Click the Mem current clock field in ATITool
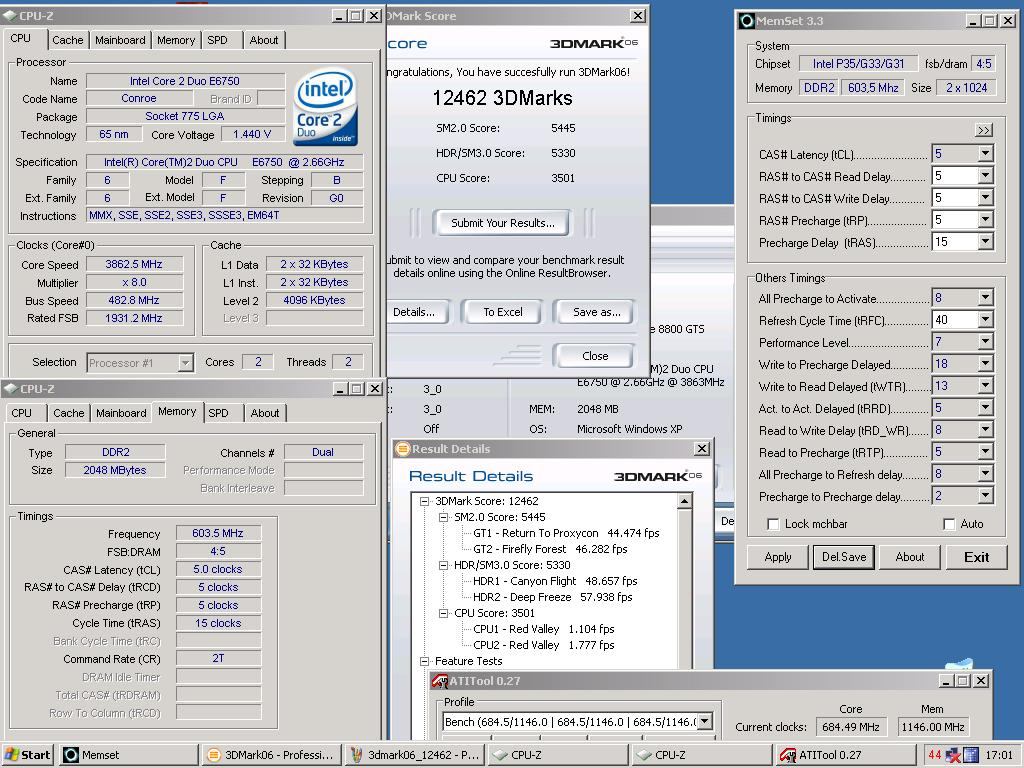 point(933,727)
